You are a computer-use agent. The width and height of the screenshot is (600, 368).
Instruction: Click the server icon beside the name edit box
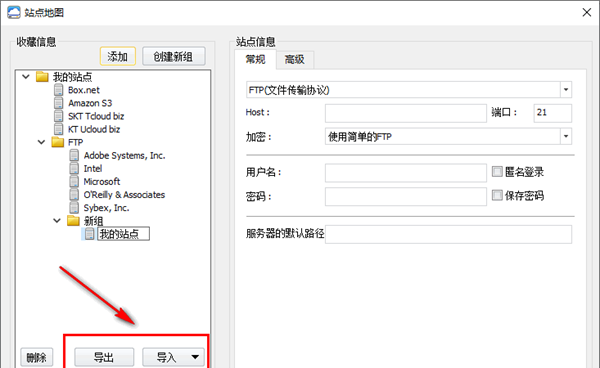pos(90,234)
